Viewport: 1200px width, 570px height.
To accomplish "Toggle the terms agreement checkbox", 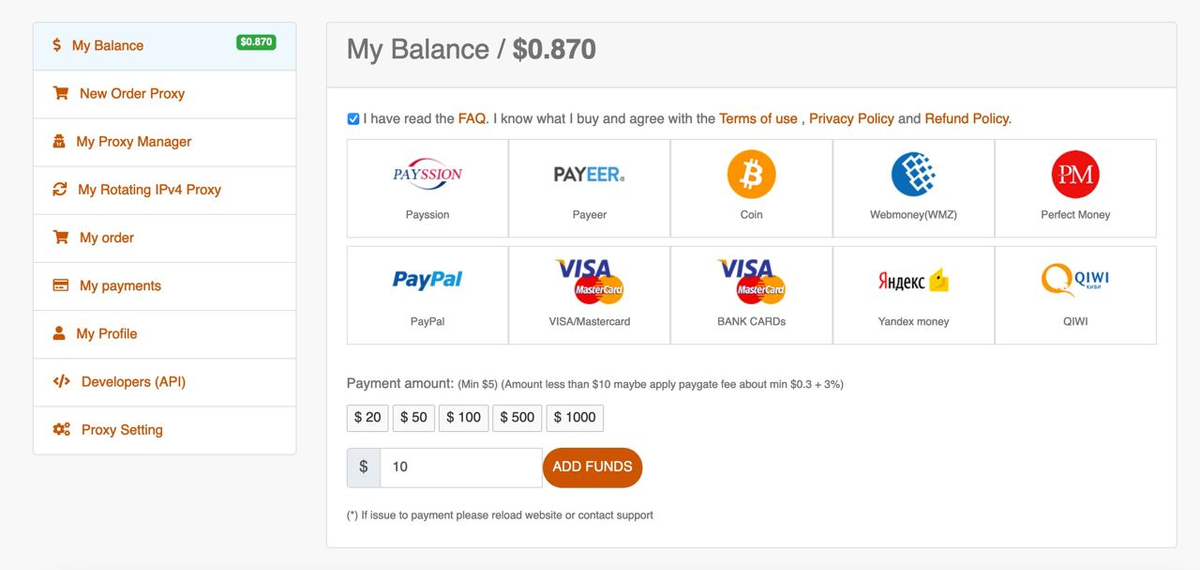I will click(x=353, y=119).
